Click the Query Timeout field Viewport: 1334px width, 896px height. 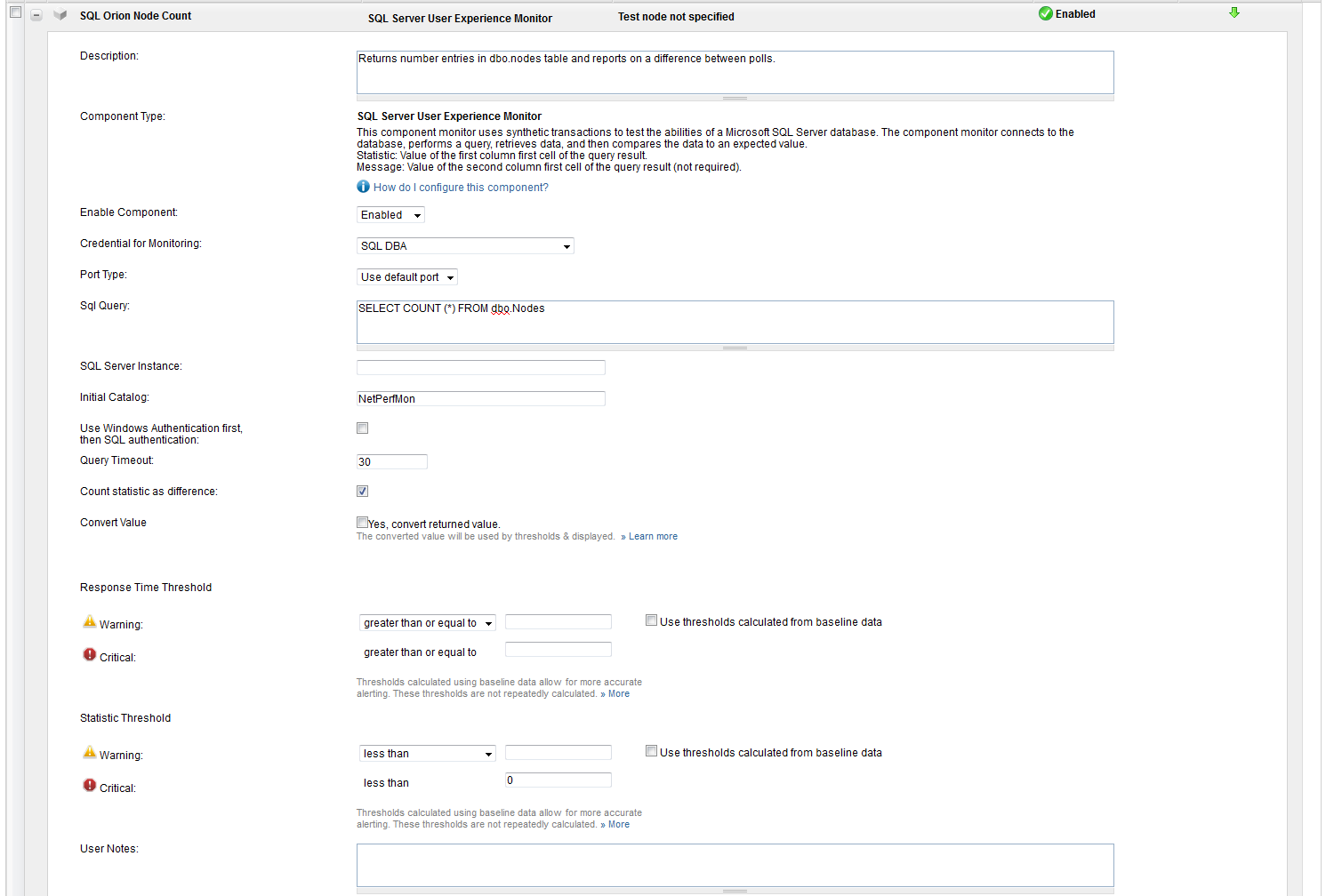click(392, 461)
